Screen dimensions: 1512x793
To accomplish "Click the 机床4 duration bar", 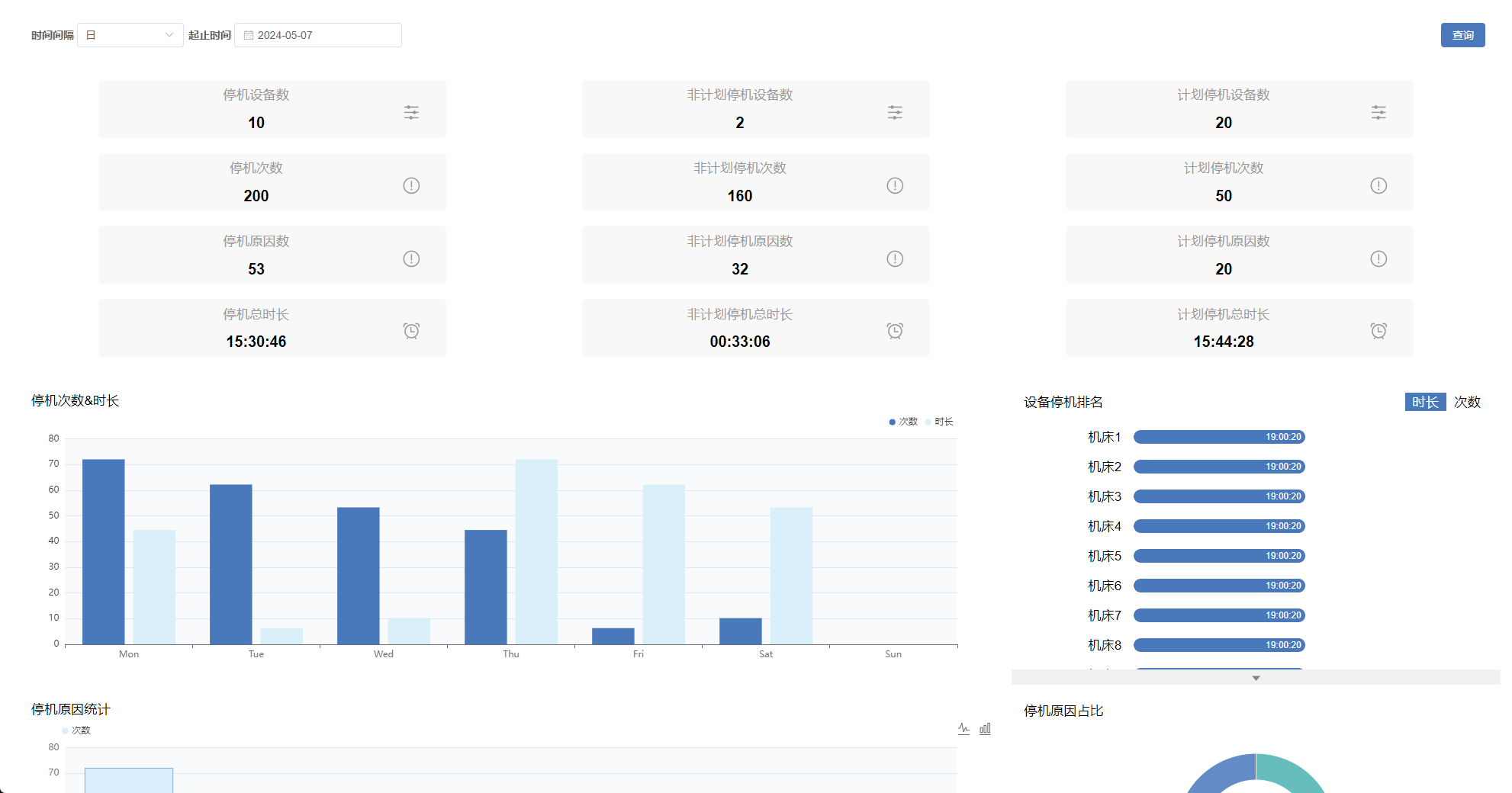I will click(1219, 526).
